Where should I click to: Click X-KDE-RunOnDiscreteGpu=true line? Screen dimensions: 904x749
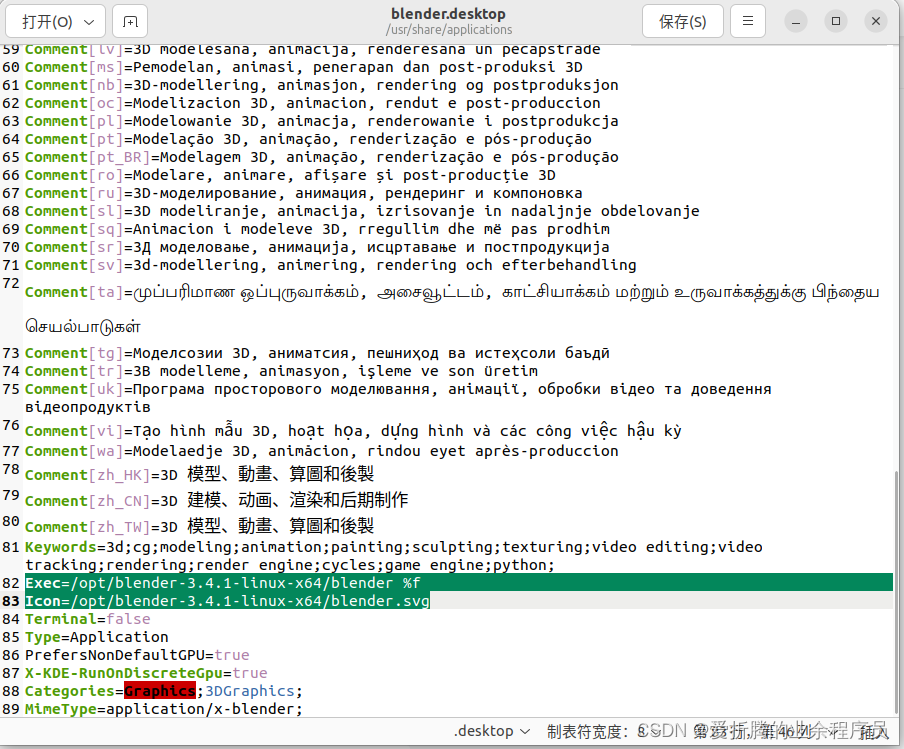tap(146, 673)
